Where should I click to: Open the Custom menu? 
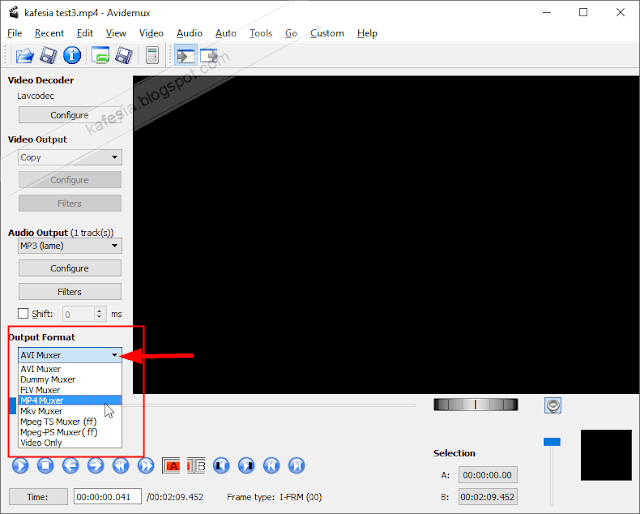[x=327, y=33]
